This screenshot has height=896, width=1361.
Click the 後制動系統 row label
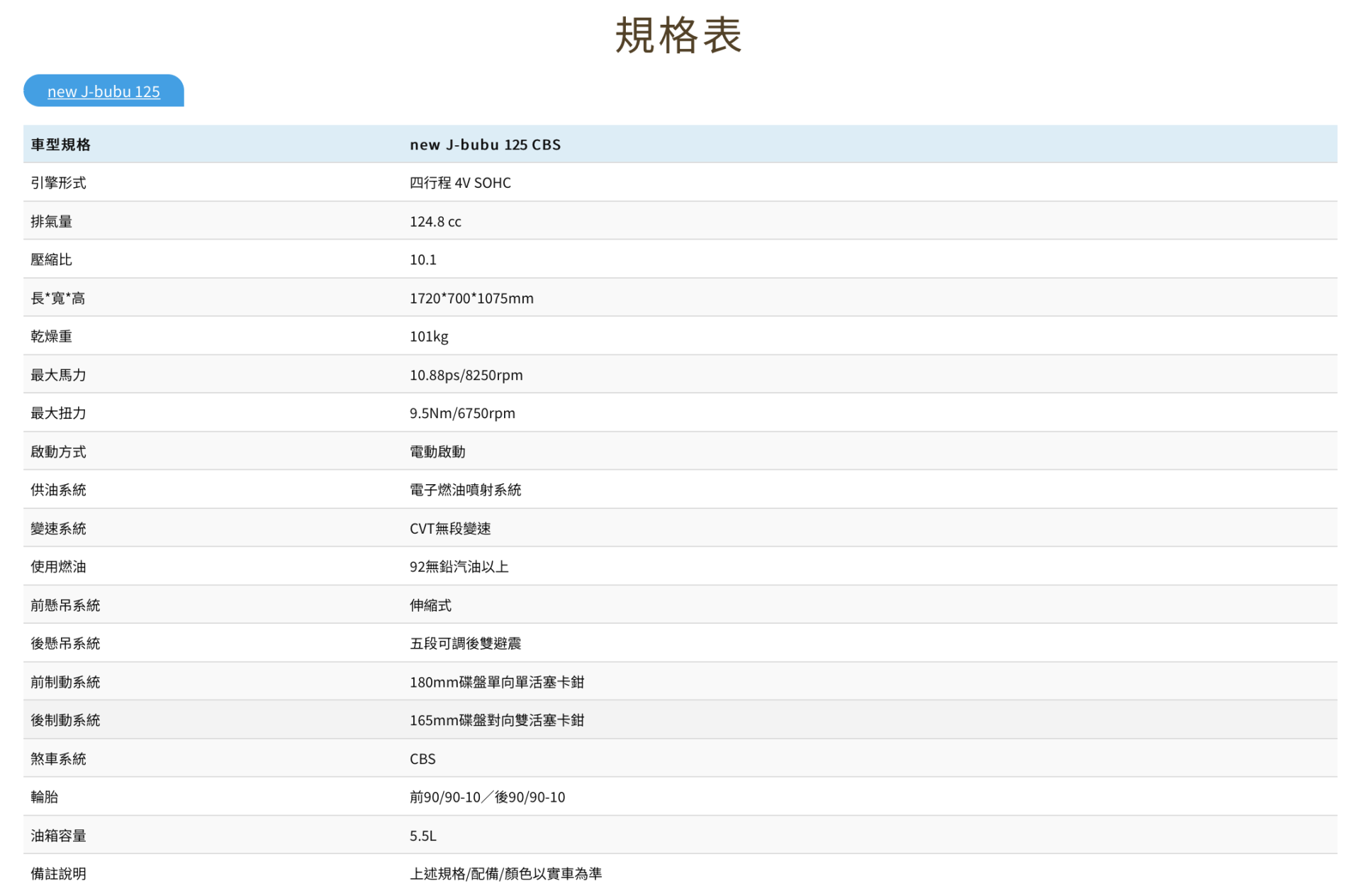65,720
